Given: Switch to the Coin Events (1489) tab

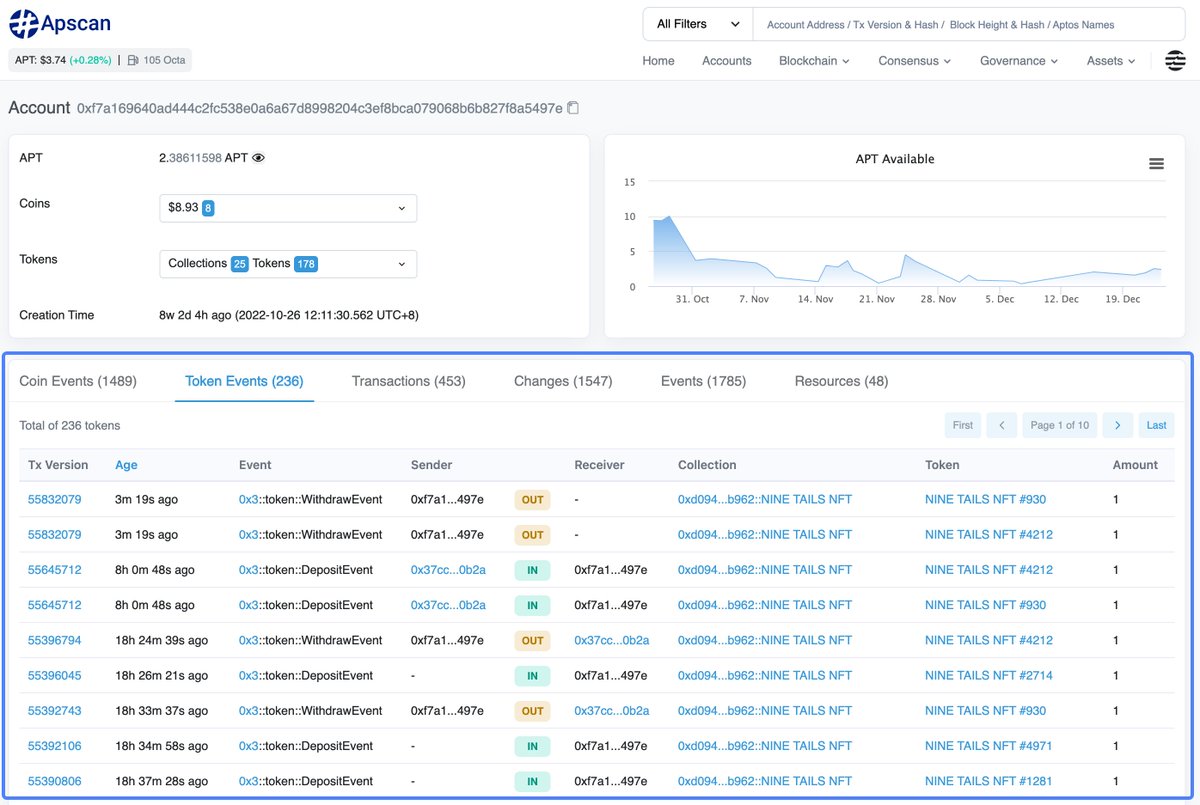Looking at the screenshot, I should pos(78,381).
